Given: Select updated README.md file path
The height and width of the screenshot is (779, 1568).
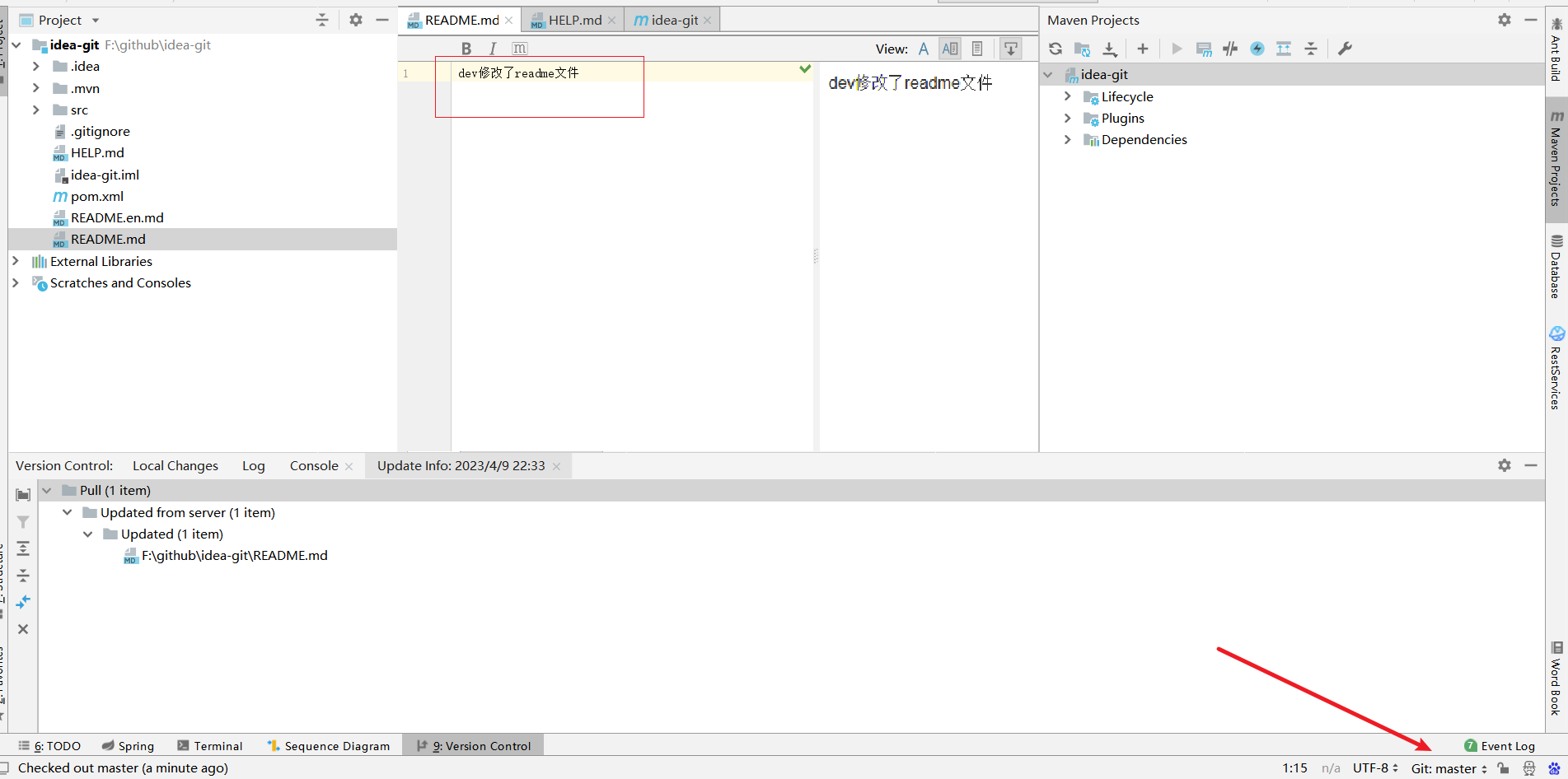Looking at the screenshot, I should [234, 555].
